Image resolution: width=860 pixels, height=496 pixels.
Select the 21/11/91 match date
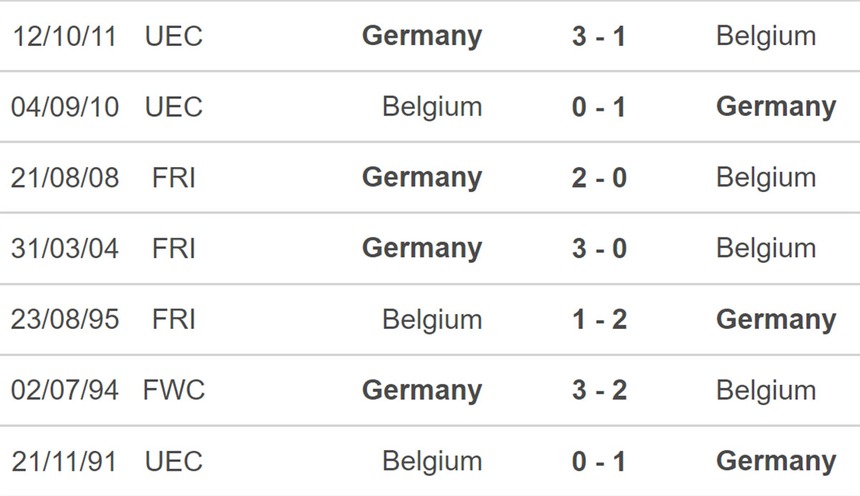pyautogui.click(x=64, y=461)
